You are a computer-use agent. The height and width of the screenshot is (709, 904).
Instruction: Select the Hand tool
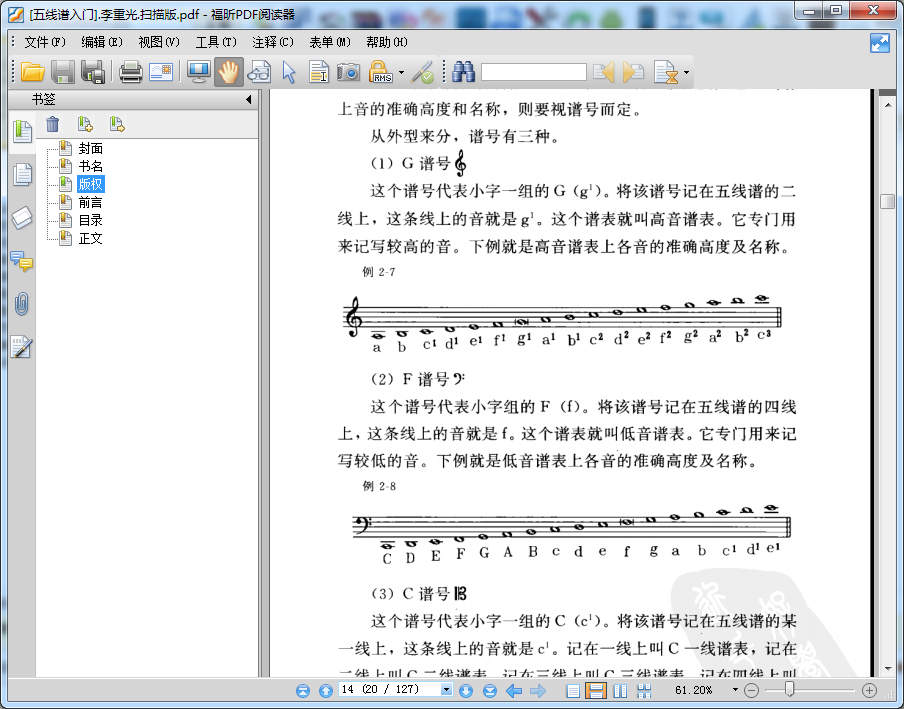point(229,72)
